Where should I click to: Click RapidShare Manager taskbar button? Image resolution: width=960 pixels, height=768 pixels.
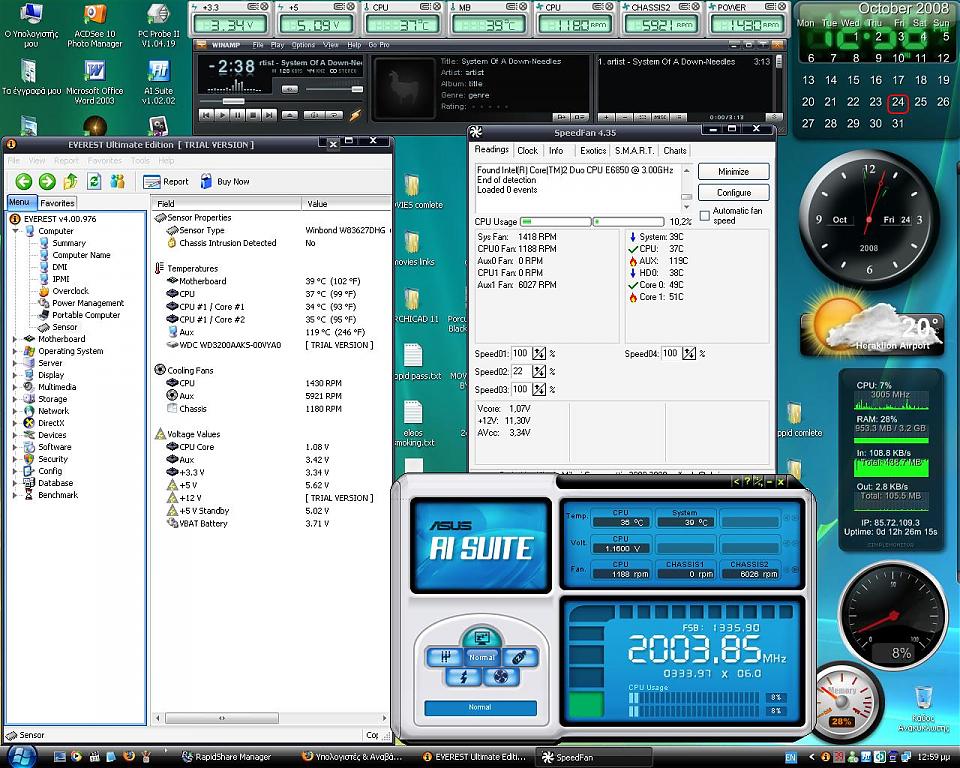(229, 757)
